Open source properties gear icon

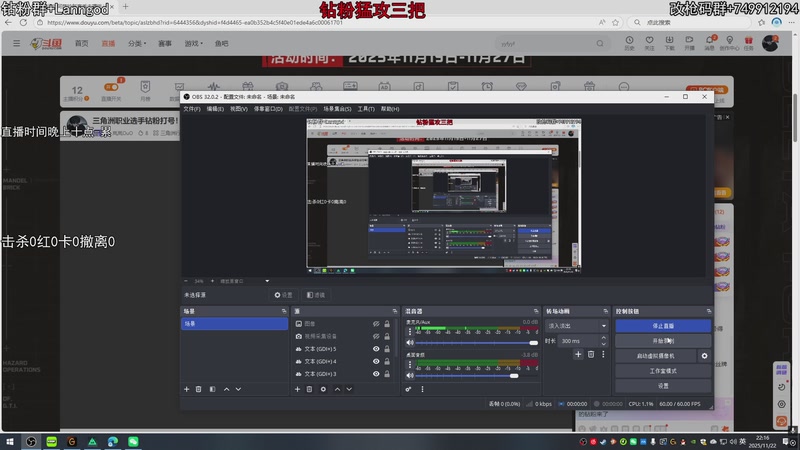point(323,389)
